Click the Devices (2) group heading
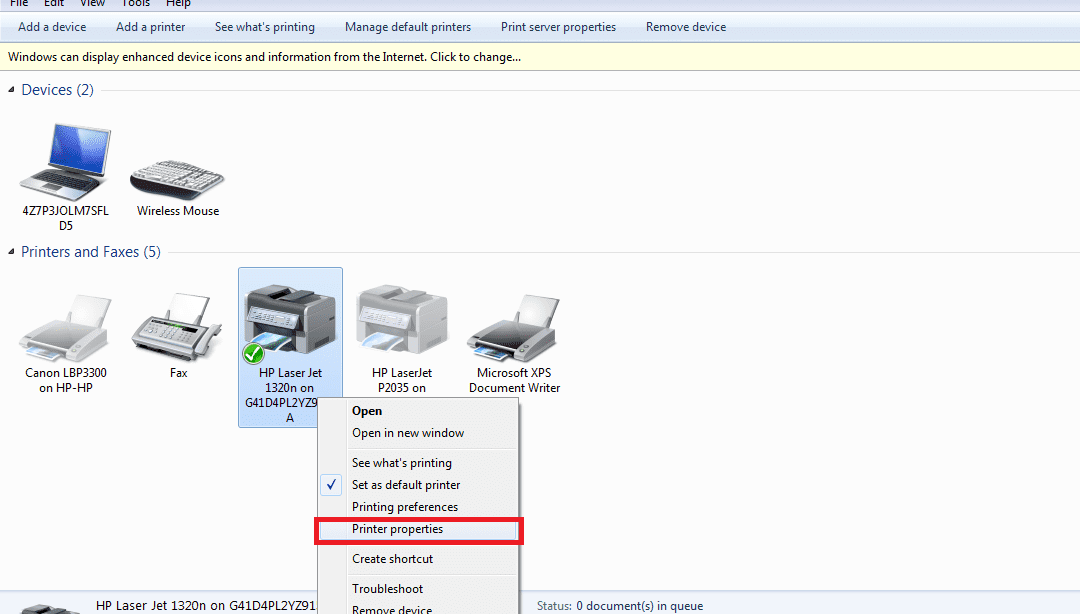Viewport: 1080px width, 614px height. pos(57,90)
